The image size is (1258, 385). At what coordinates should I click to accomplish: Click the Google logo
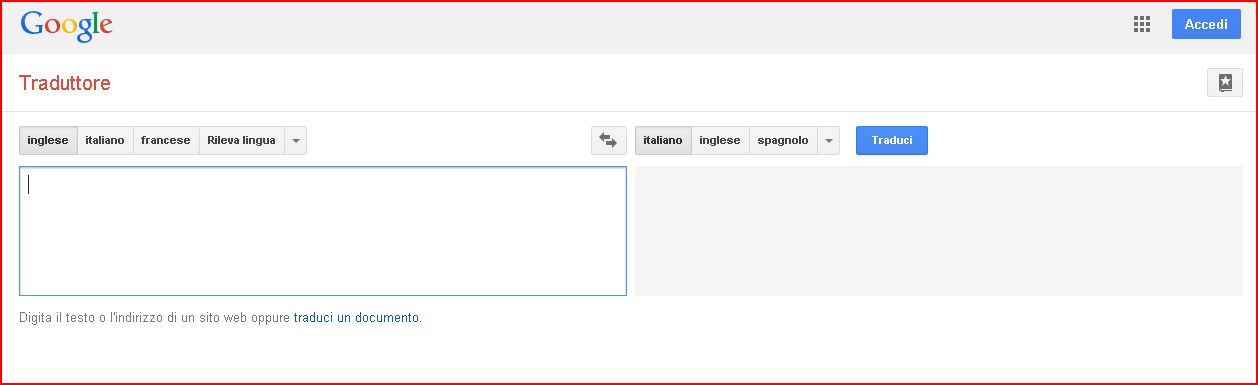66,26
